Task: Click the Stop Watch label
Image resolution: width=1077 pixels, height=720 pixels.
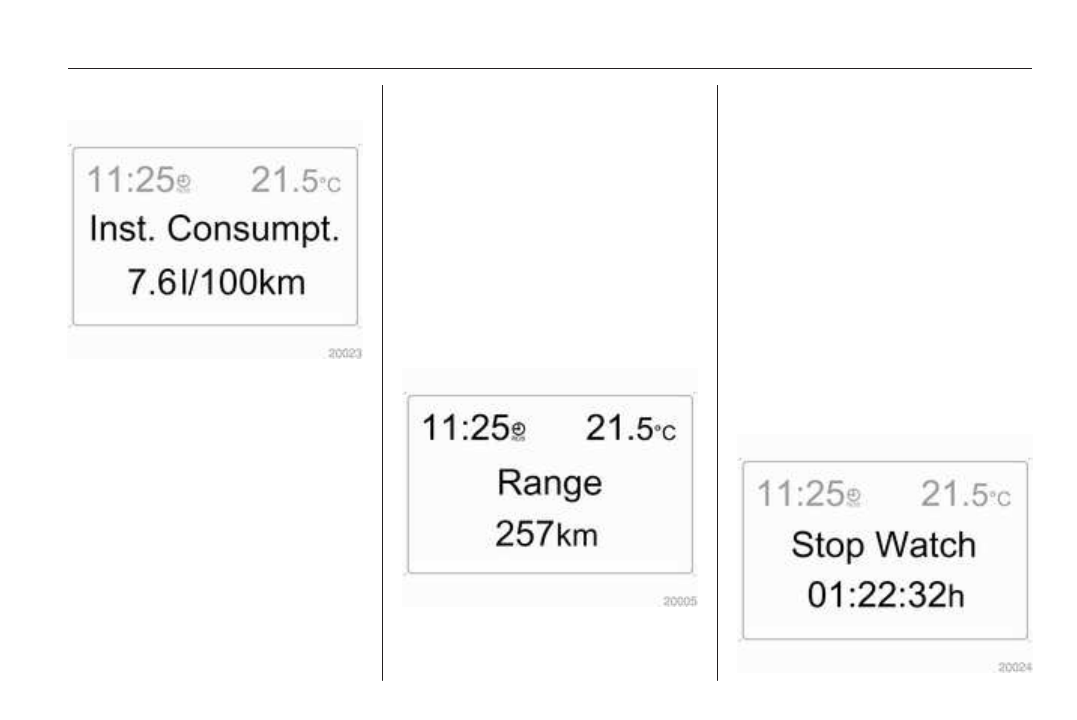Action: (x=883, y=545)
